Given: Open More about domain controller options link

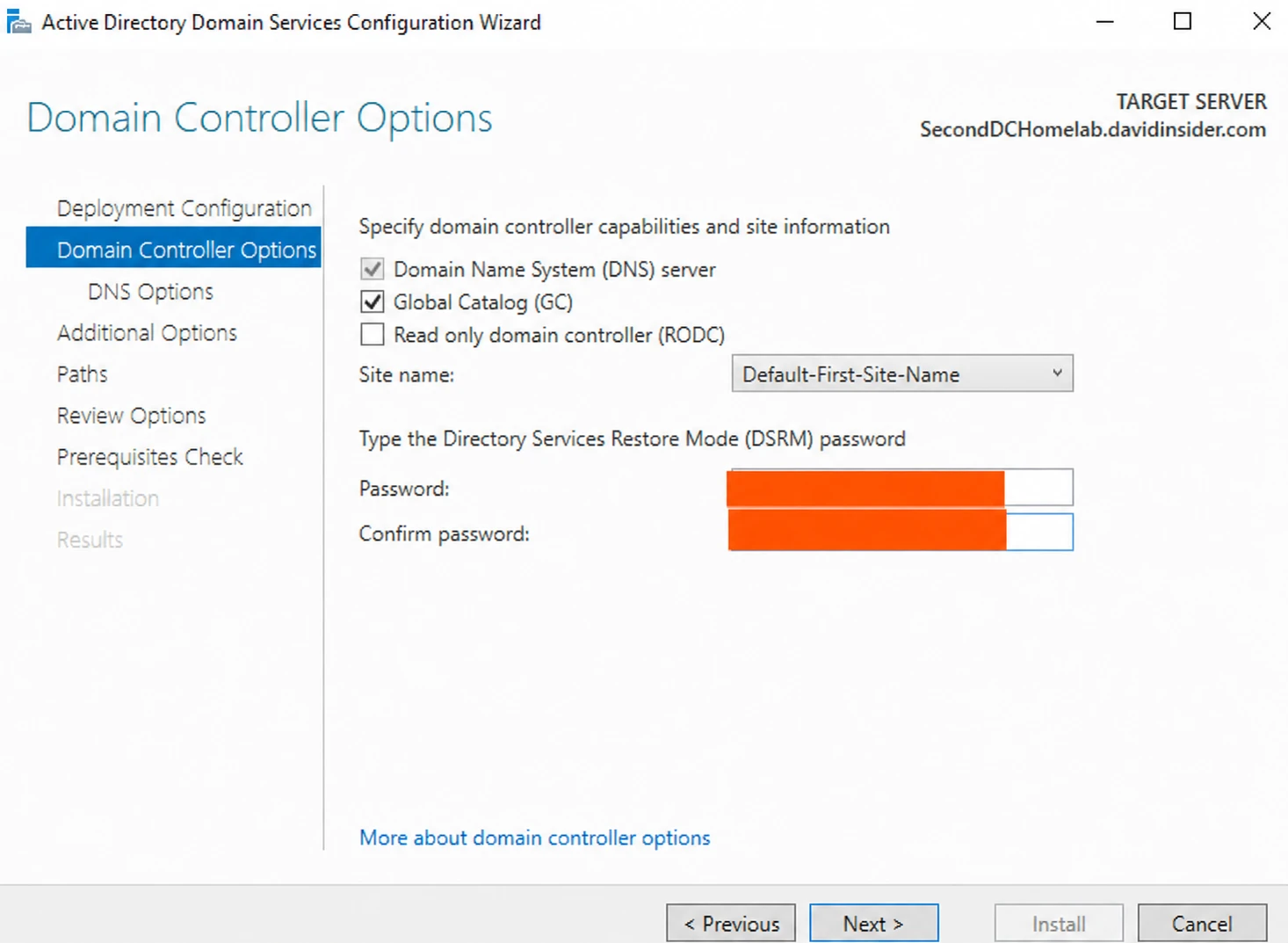Looking at the screenshot, I should pos(535,838).
